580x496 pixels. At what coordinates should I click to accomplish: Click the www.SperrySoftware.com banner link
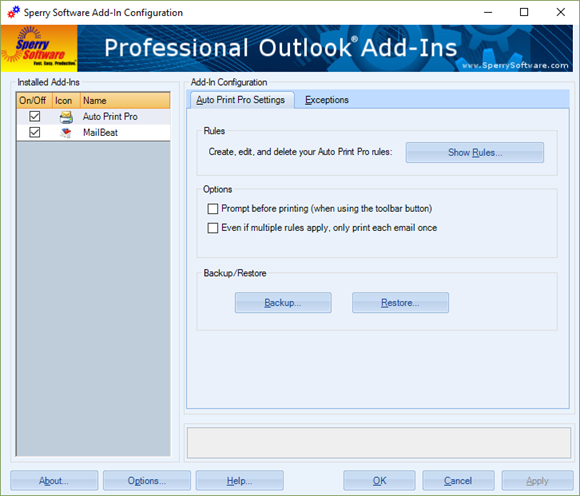(515, 65)
